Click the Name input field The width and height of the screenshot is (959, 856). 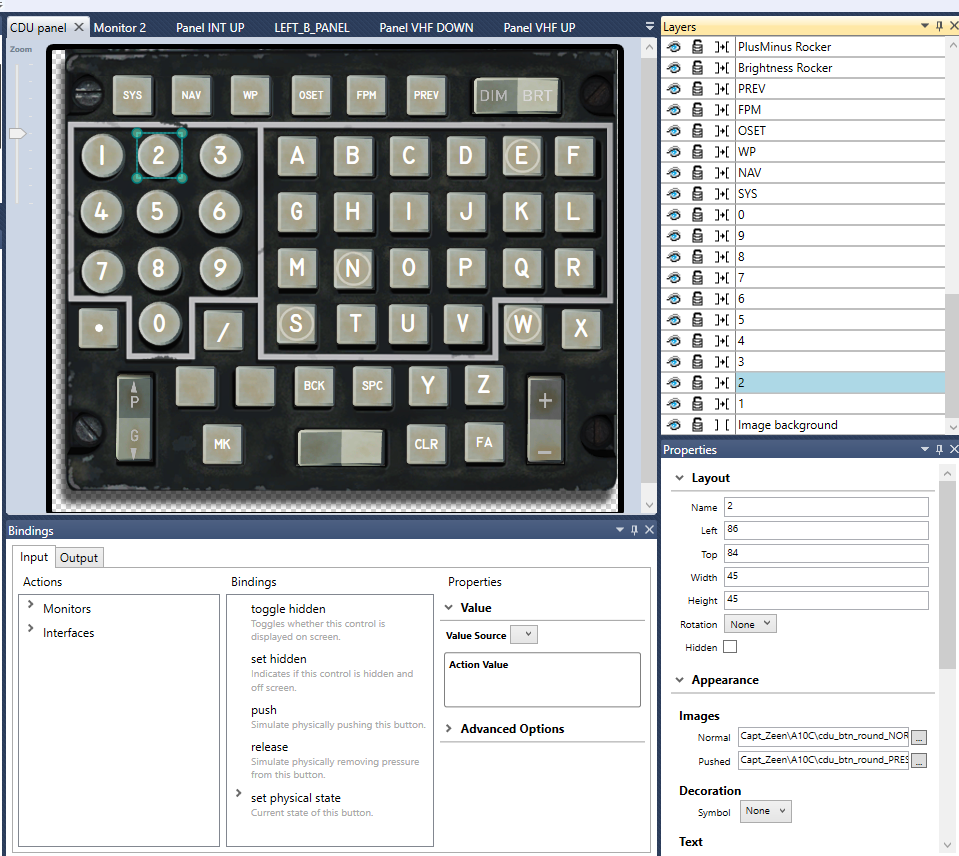tap(826, 507)
